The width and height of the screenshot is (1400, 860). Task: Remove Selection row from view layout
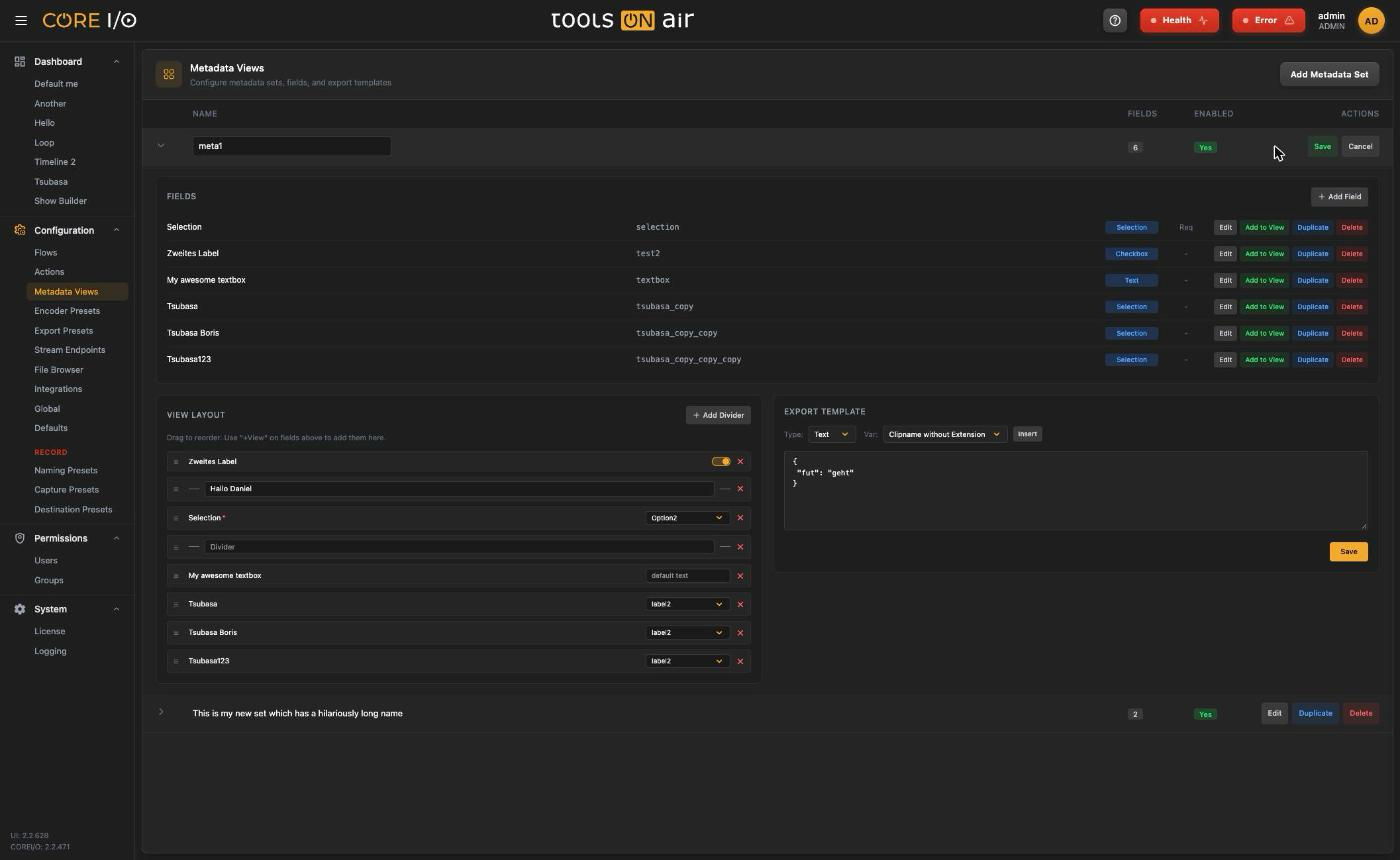tap(740, 518)
